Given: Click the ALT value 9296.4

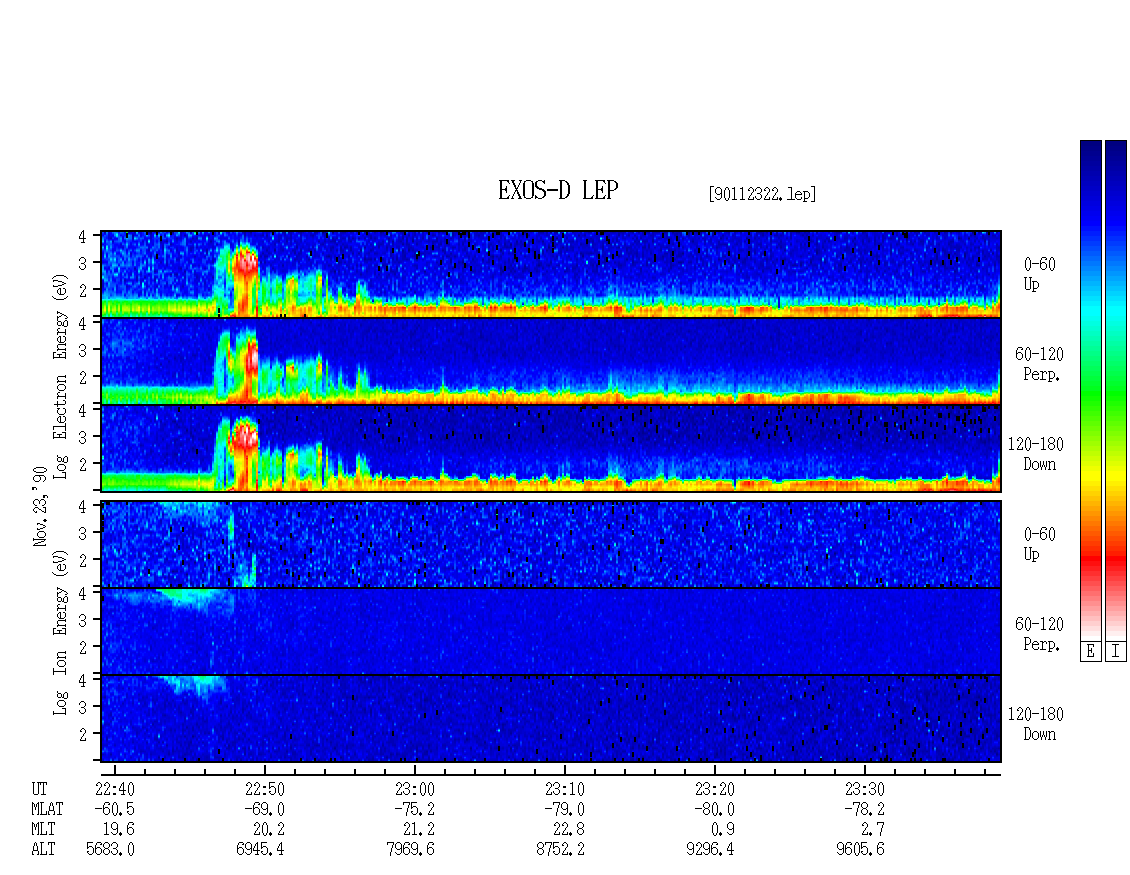Looking at the screenshot, I should pyautogui.click(x=710, y=850).
